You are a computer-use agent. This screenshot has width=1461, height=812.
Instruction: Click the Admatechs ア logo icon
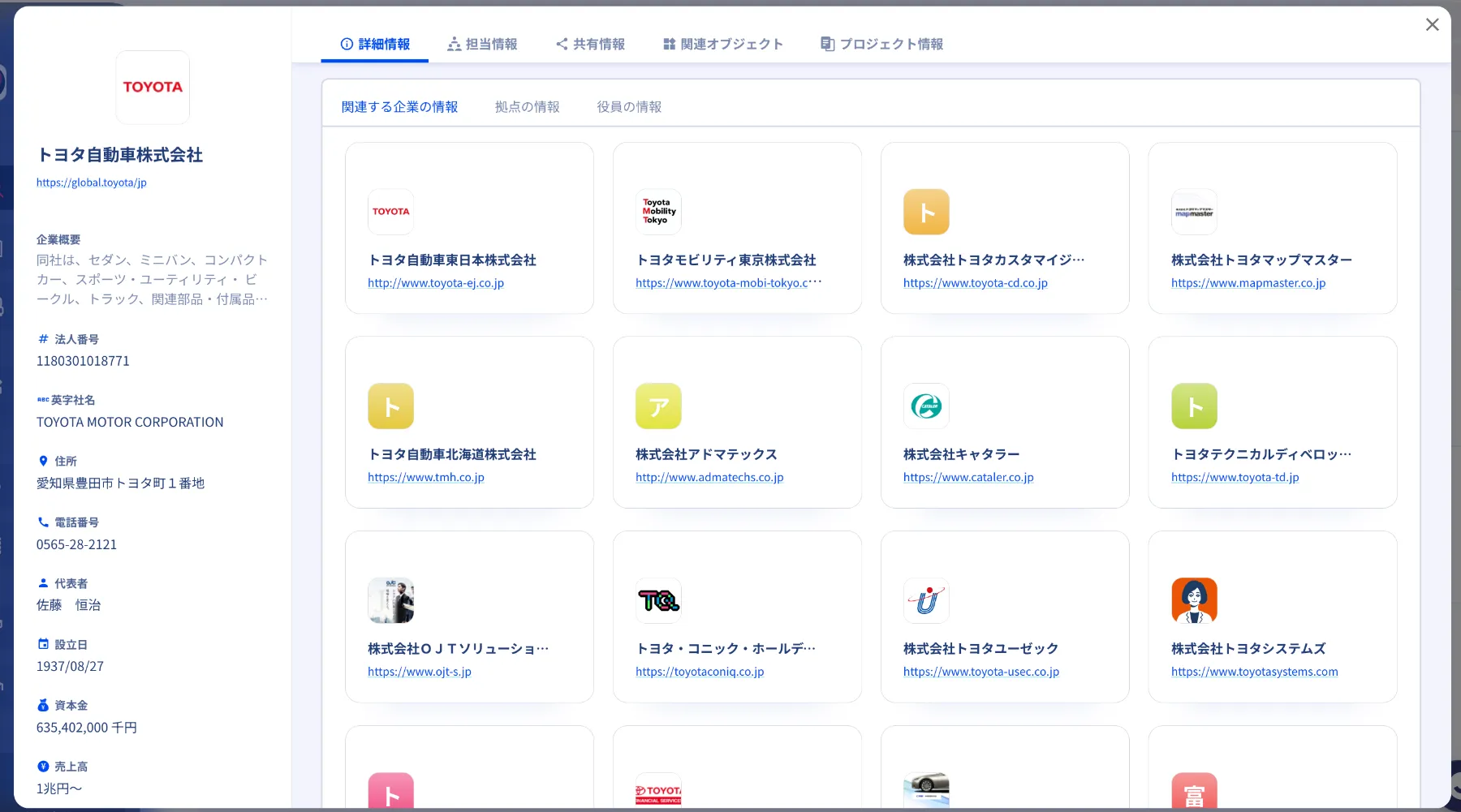point(658,406)
